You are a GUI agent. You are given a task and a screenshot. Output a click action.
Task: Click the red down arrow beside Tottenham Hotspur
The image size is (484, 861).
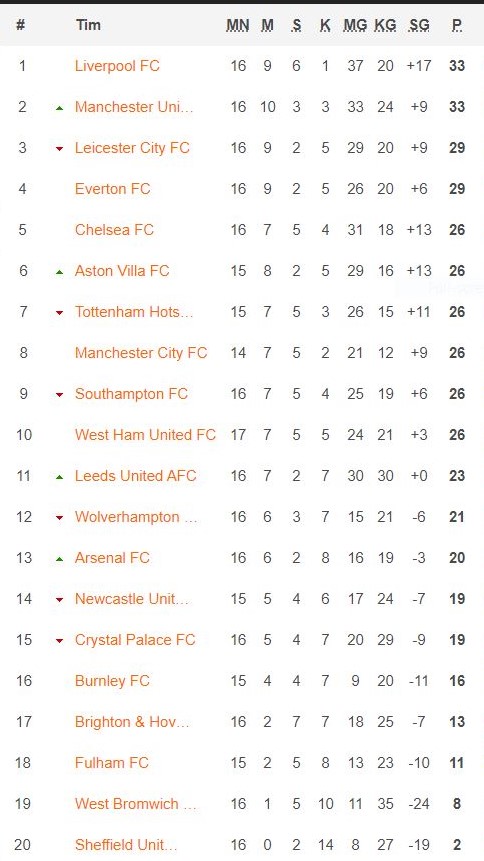[x=59, y=313]
